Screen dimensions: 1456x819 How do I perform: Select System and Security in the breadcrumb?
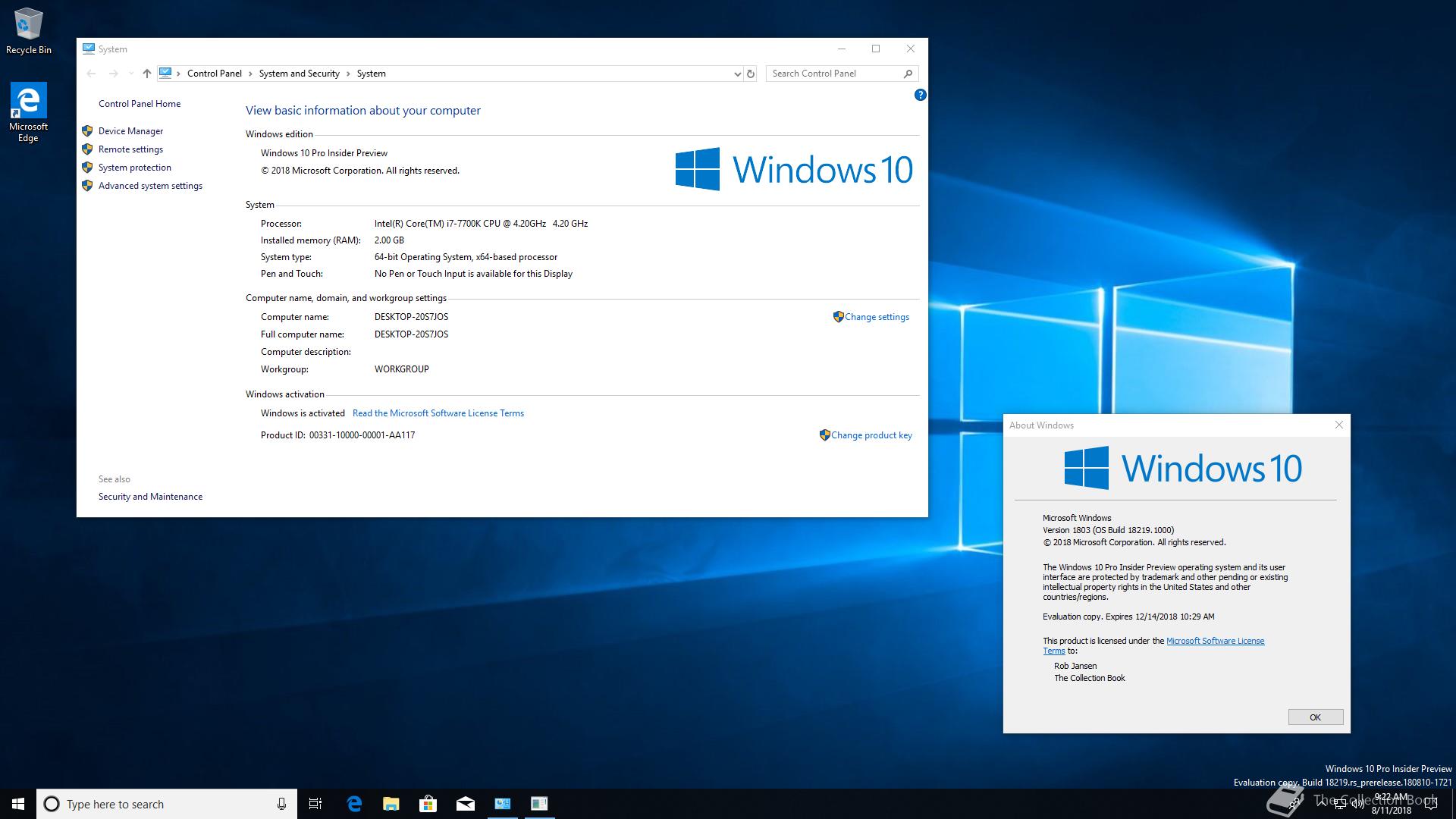coord(299,74)
